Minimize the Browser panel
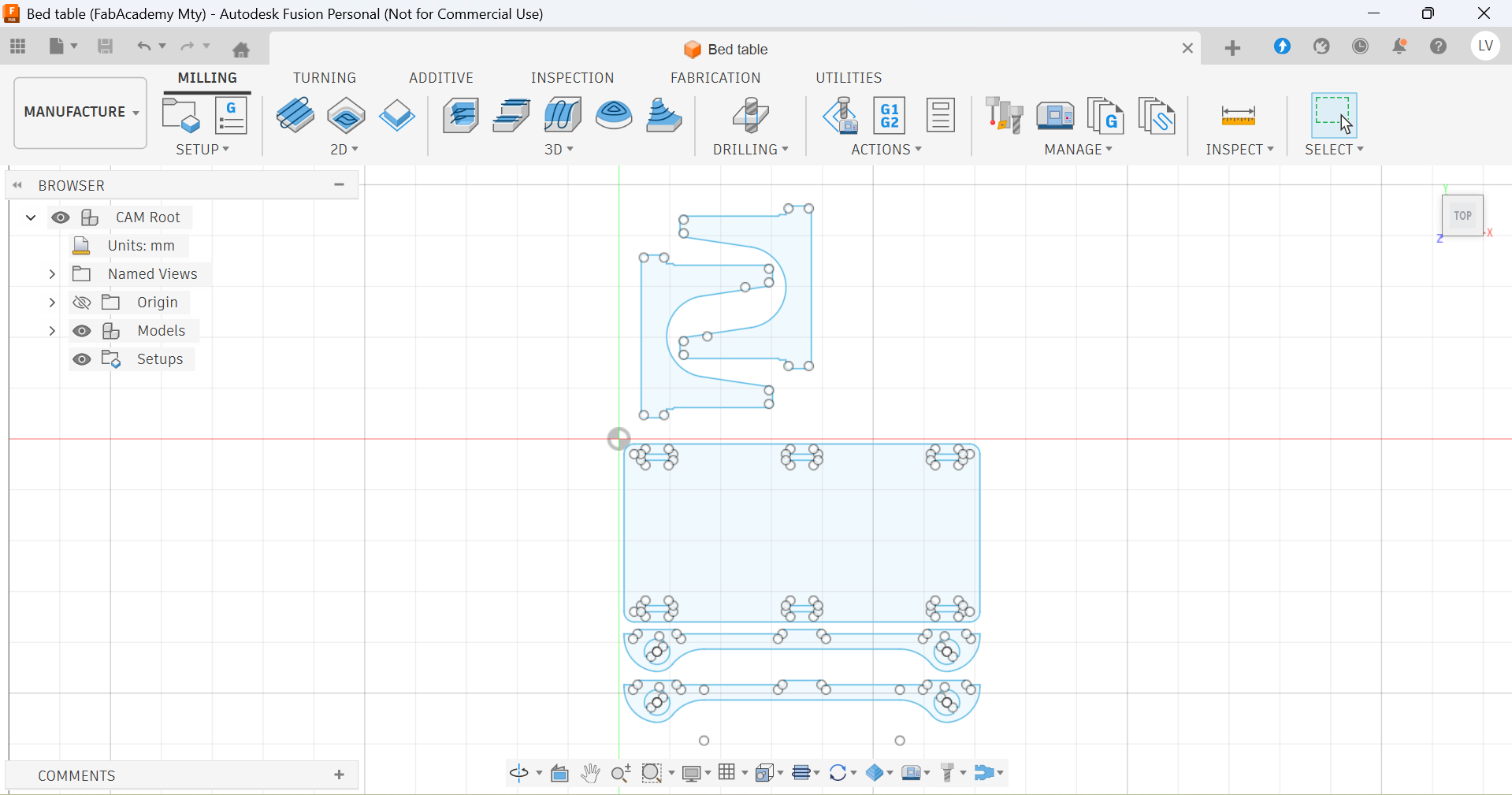 [x=340, y=185]
